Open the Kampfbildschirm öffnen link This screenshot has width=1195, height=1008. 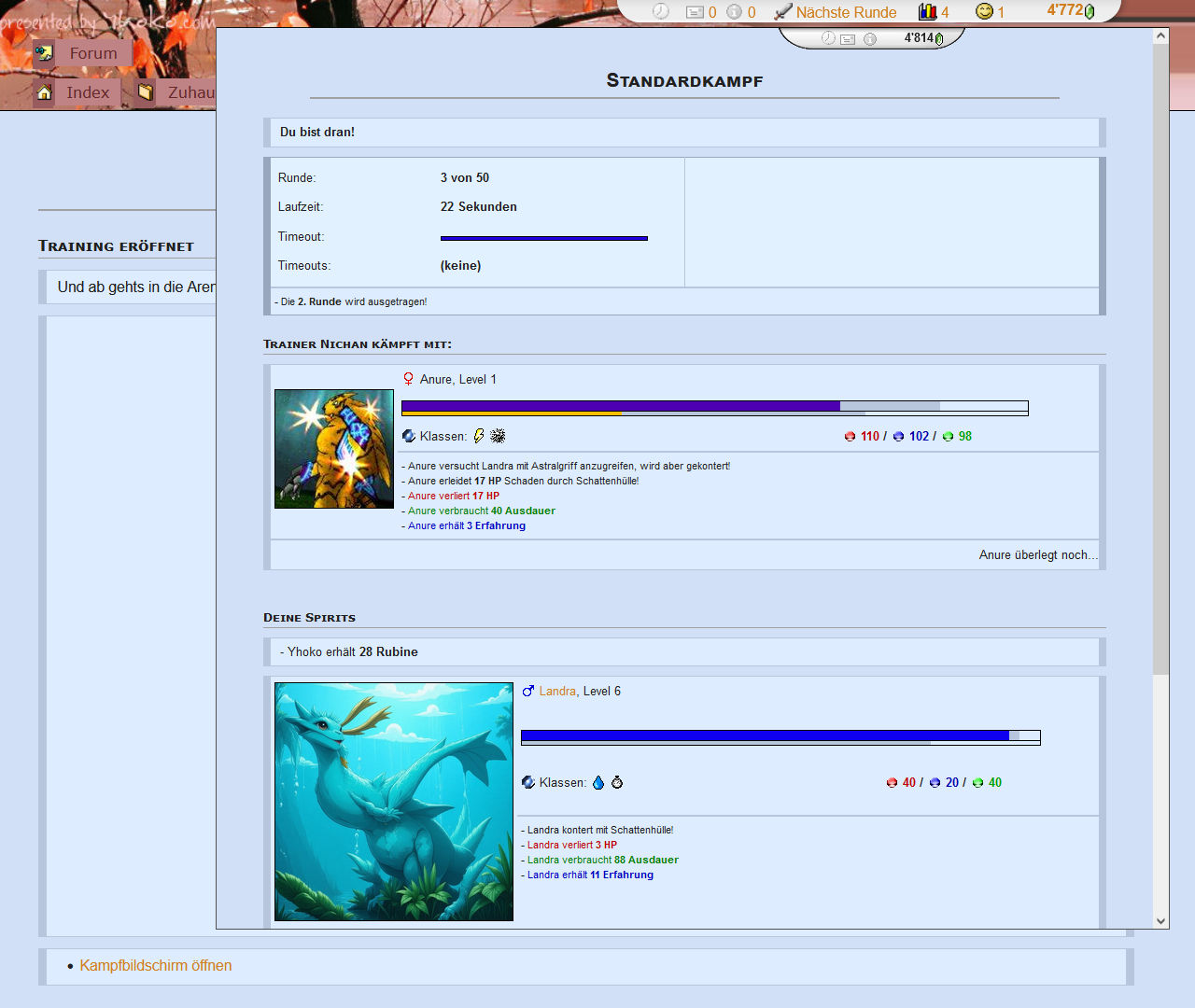156,965
